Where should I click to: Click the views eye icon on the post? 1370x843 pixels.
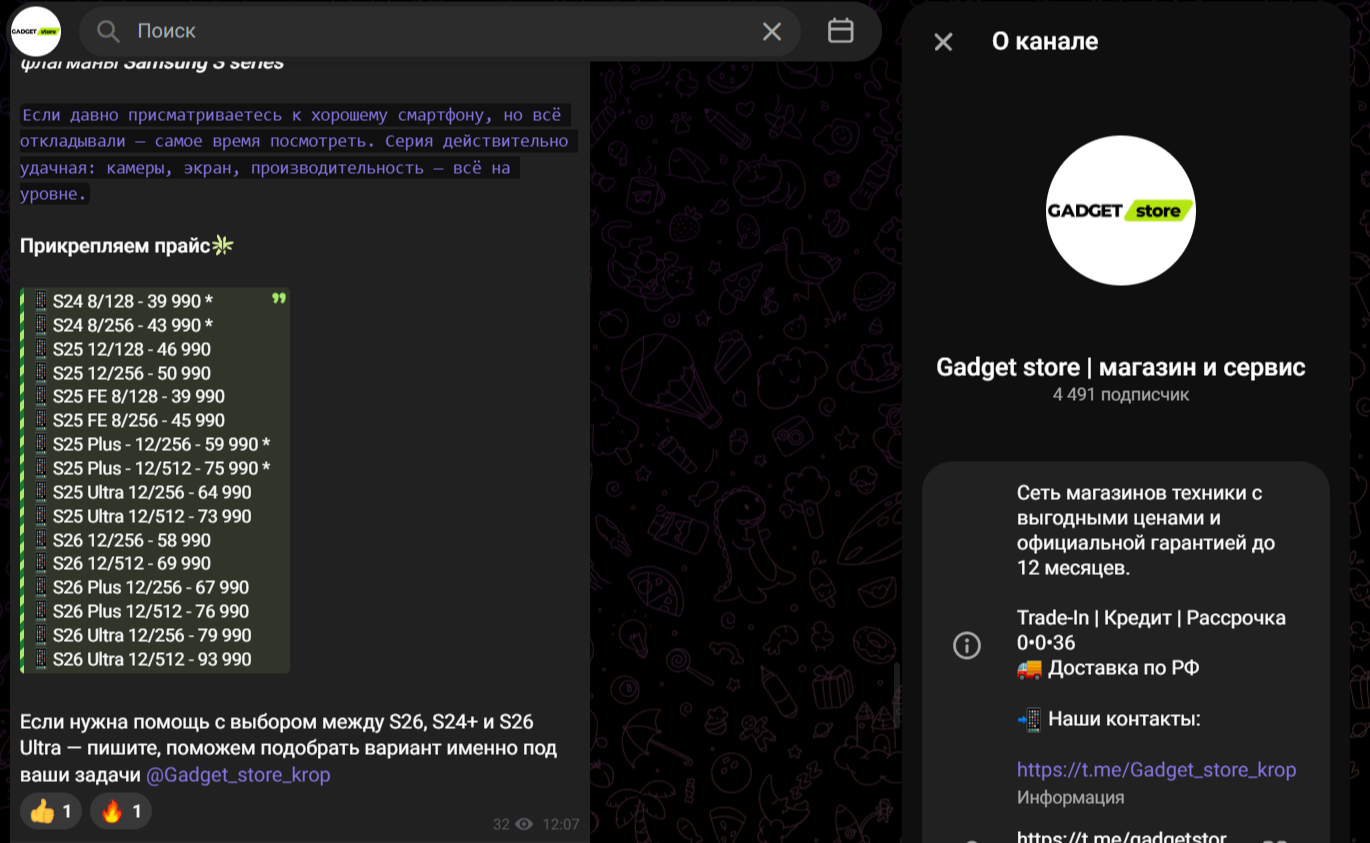[x=524, y=825]
